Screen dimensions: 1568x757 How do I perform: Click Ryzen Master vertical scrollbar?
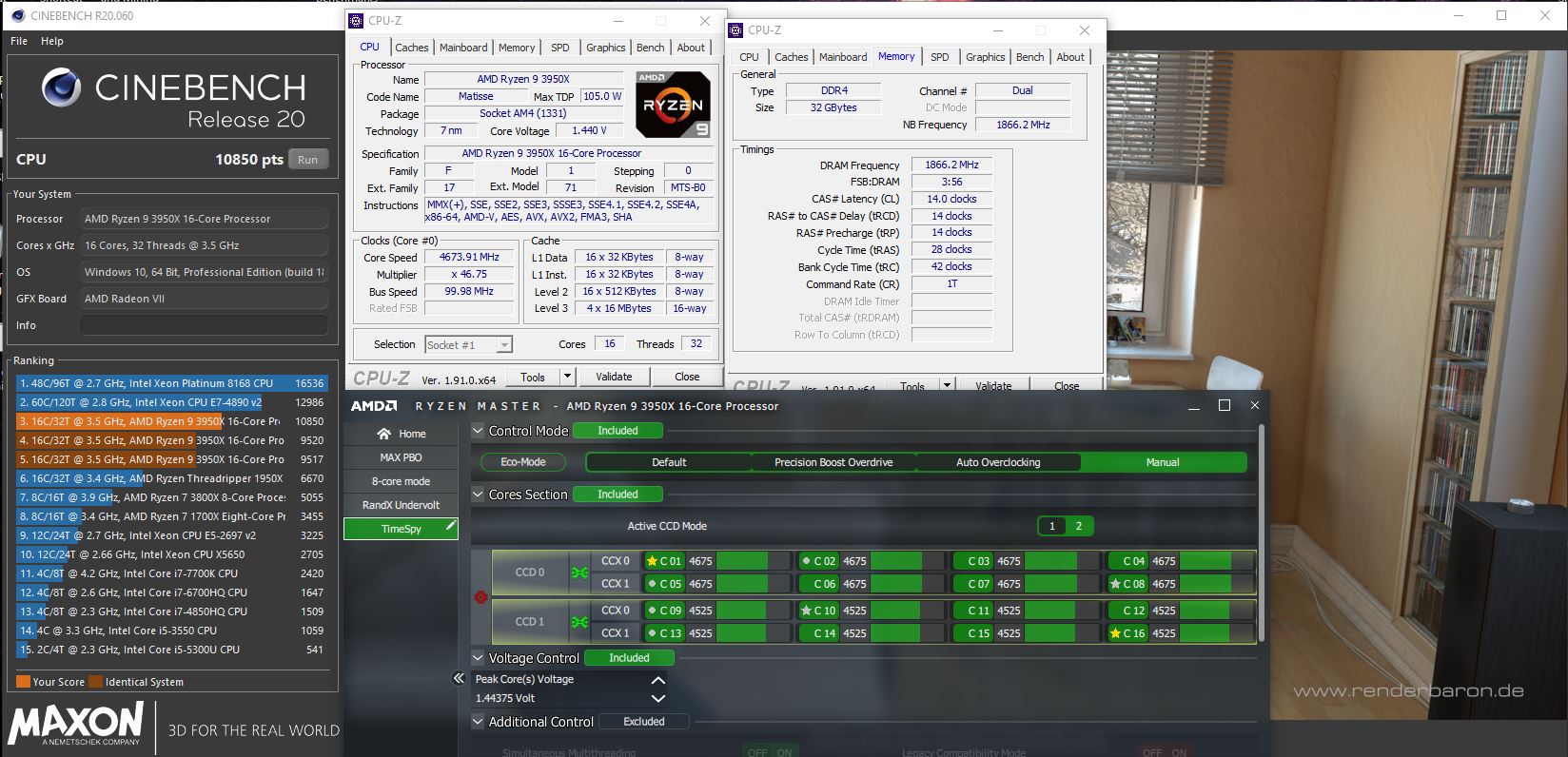point(1262,533)
